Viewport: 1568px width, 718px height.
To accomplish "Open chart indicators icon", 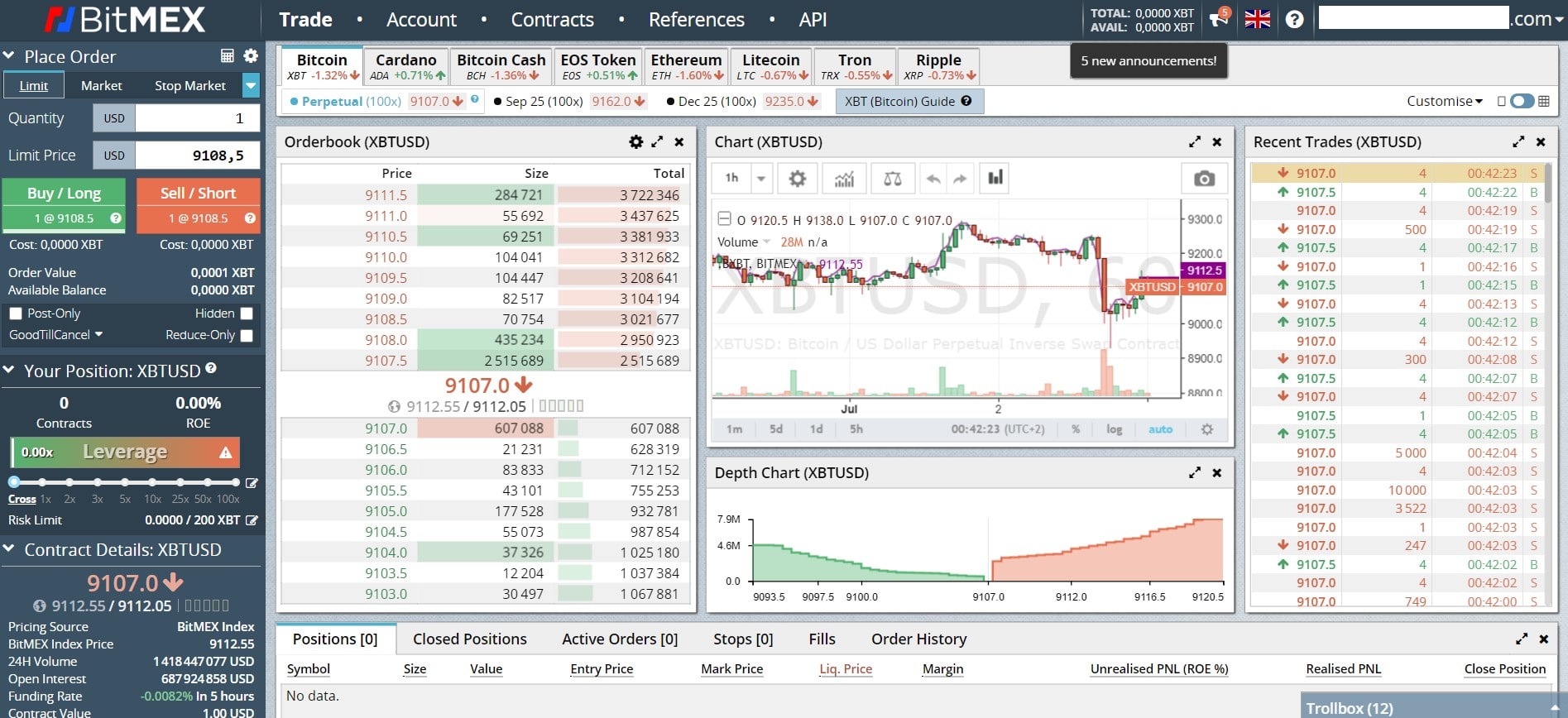I will tap(845, 178).
